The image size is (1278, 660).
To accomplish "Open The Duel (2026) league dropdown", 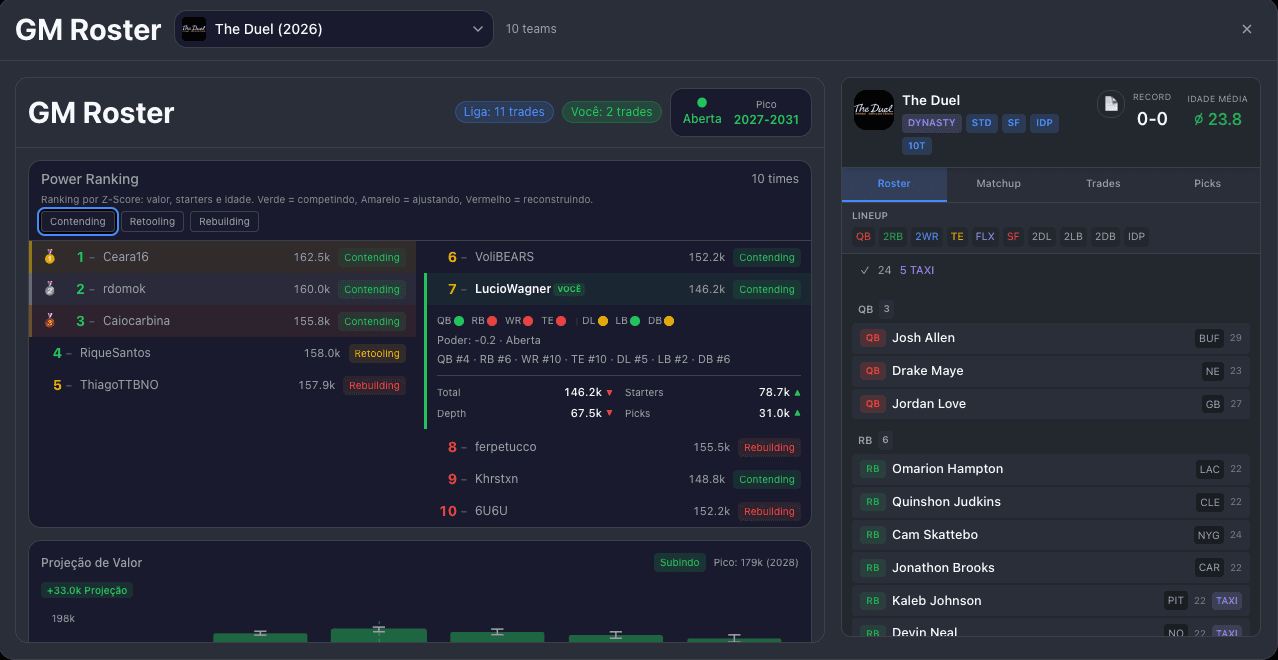I will (x=334, y=29).
